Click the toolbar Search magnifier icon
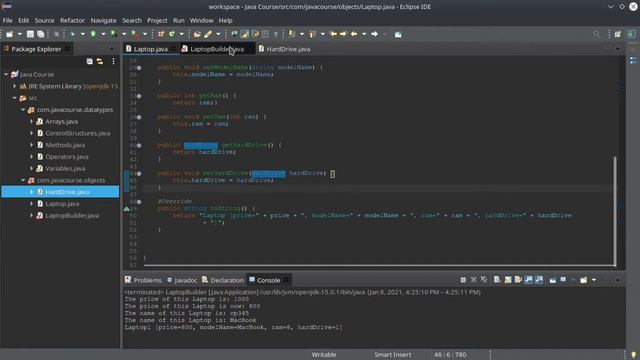The image size is (640, 360). pos(597,34)
